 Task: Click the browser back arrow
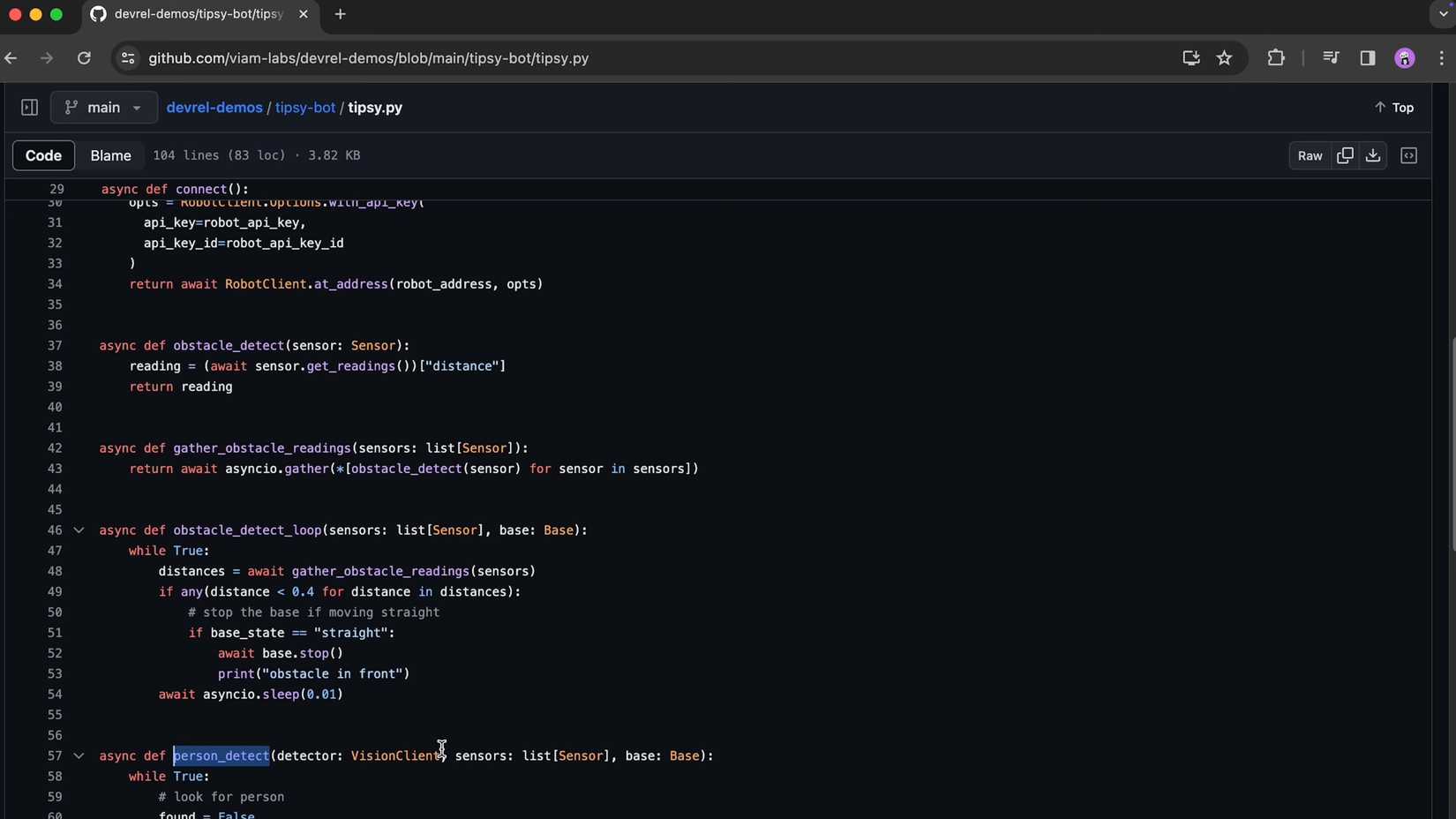coord(11,58)
